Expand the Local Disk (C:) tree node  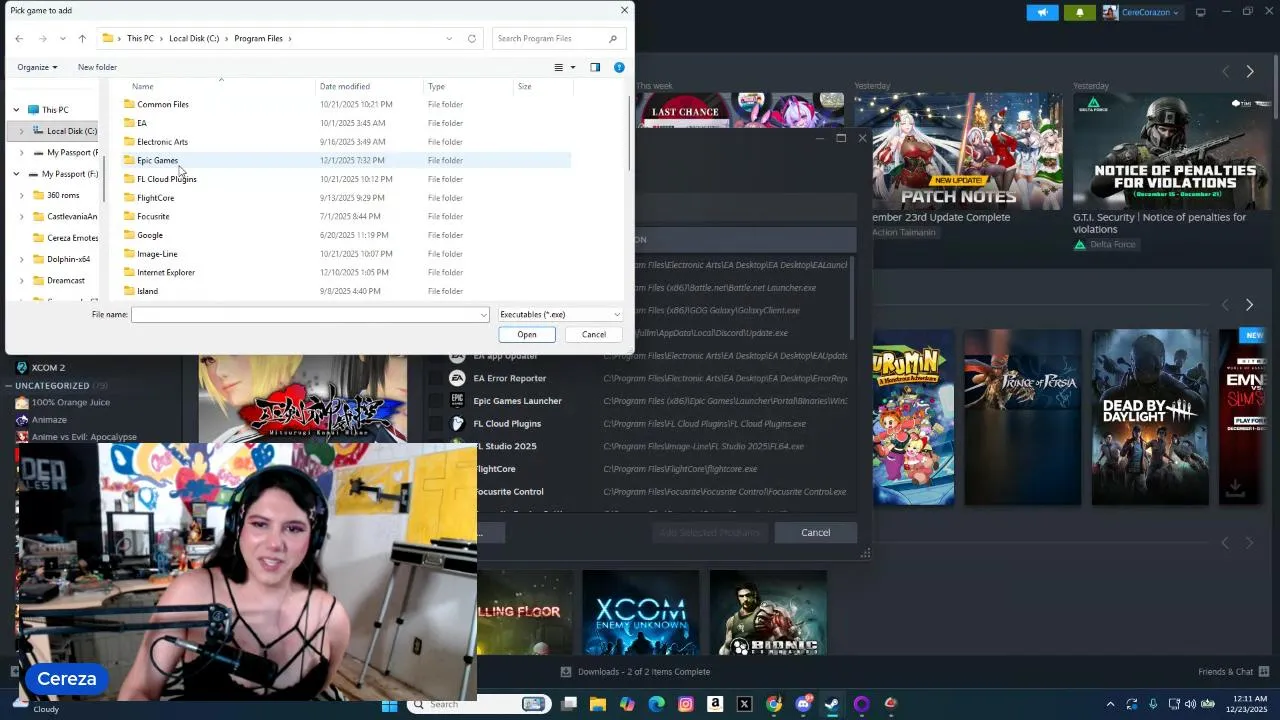coord(22,131)
